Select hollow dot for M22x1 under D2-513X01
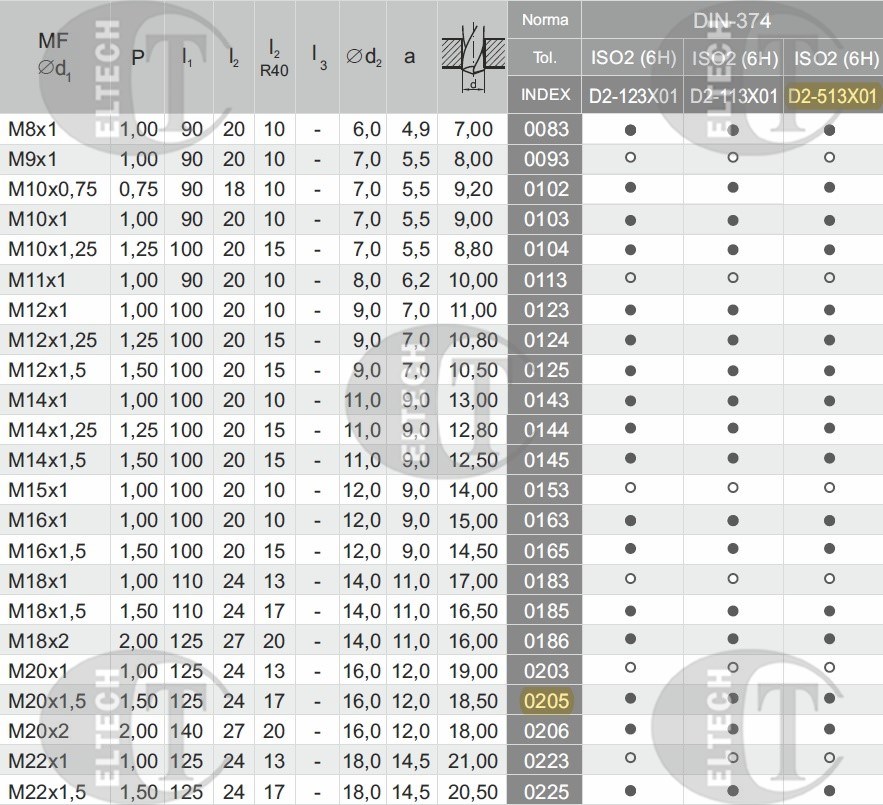 [832, 761]
